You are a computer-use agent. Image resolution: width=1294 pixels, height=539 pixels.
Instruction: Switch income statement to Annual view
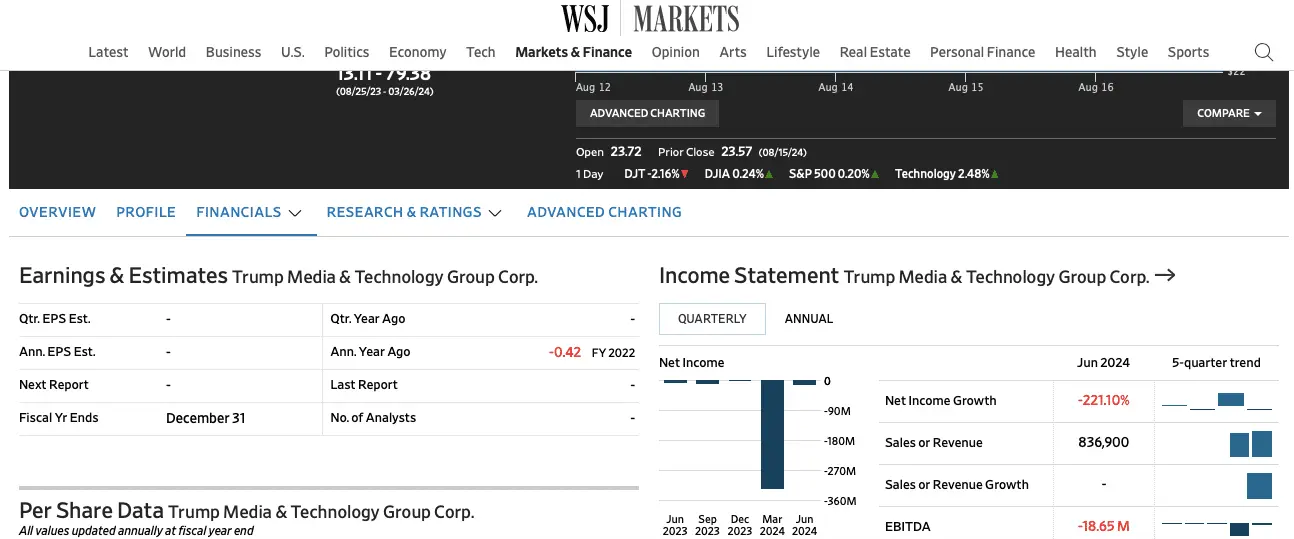tap(808, 319)
